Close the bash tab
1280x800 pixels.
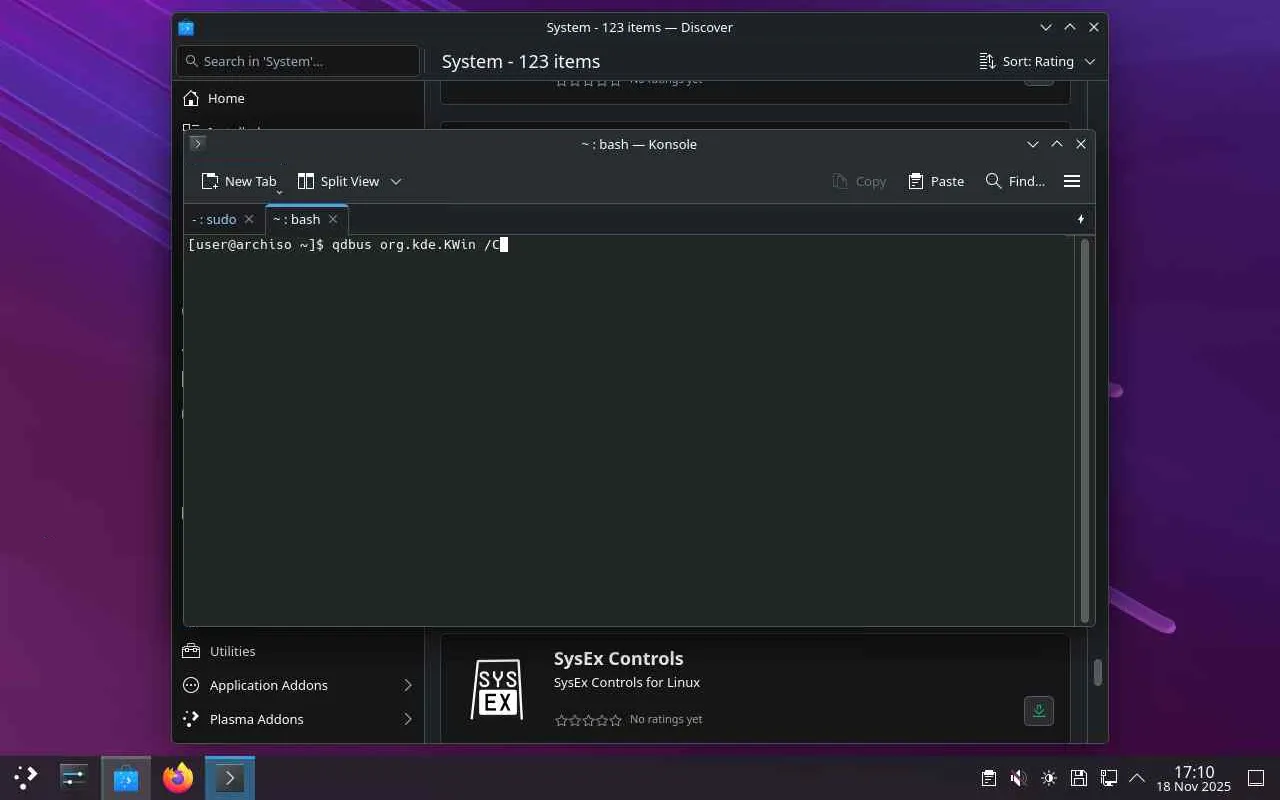pos(333,219)
